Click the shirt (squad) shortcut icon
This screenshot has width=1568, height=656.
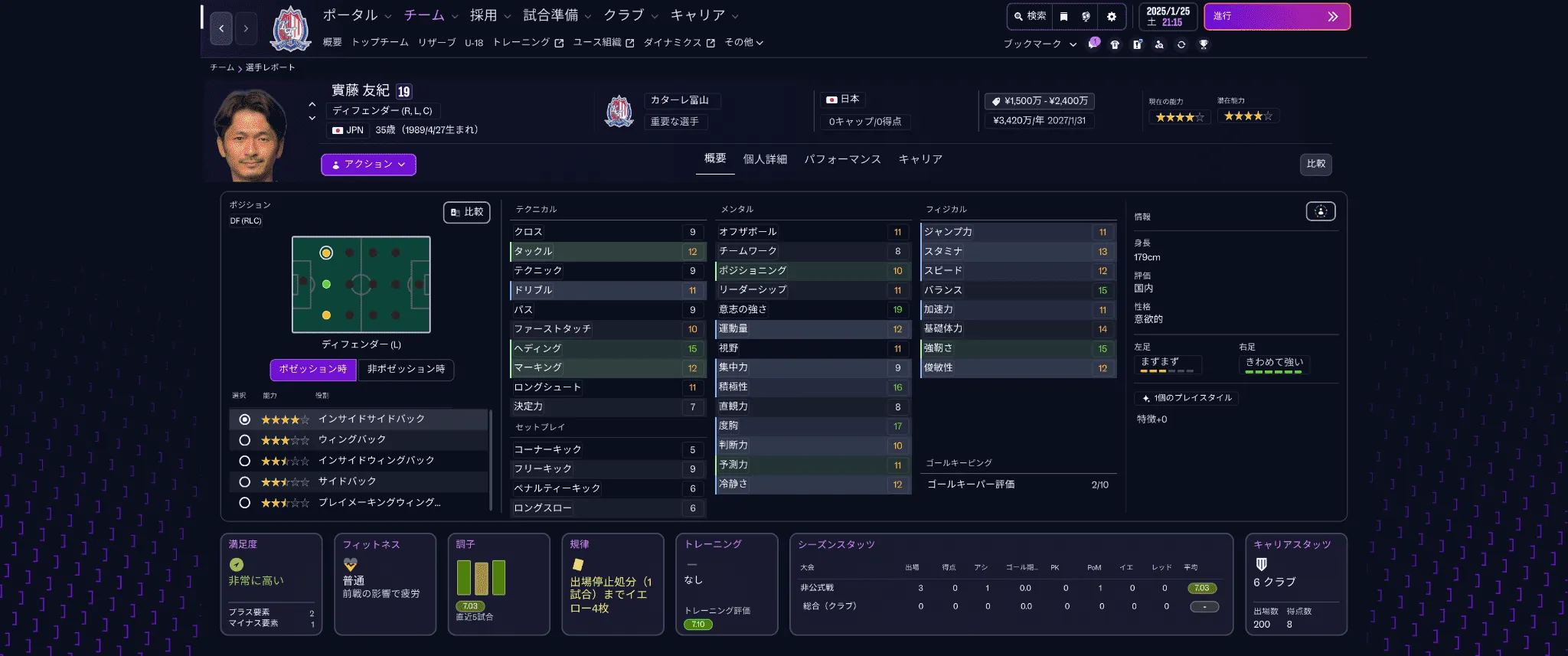click(1115, 44)
